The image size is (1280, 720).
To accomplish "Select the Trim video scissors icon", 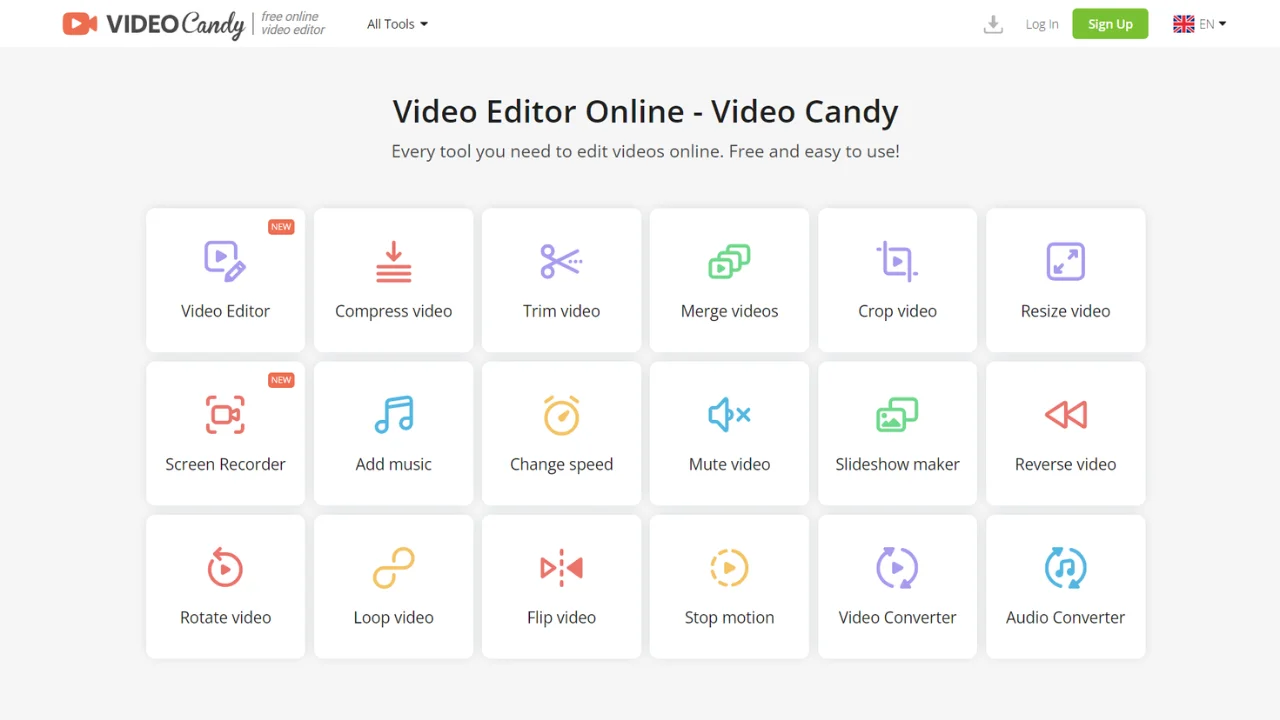I will point(561,262).
